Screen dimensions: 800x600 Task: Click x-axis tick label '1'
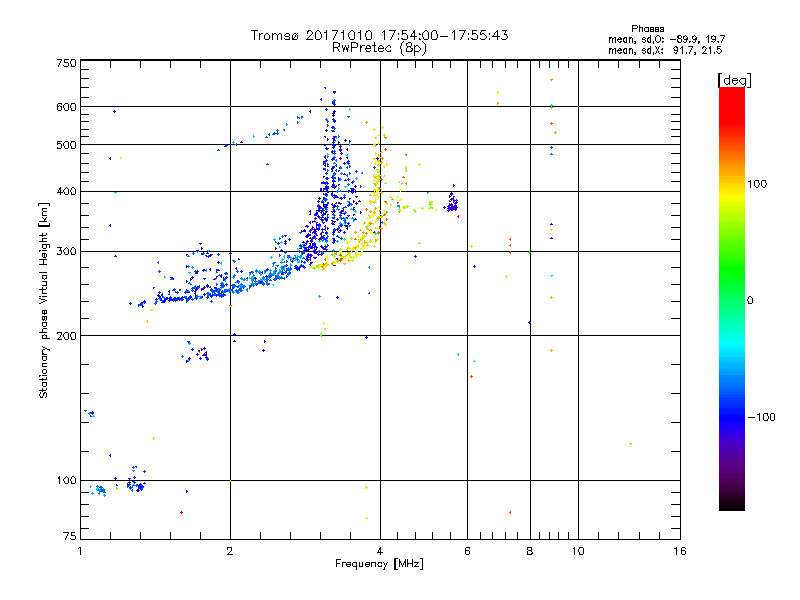coord(80,551)
